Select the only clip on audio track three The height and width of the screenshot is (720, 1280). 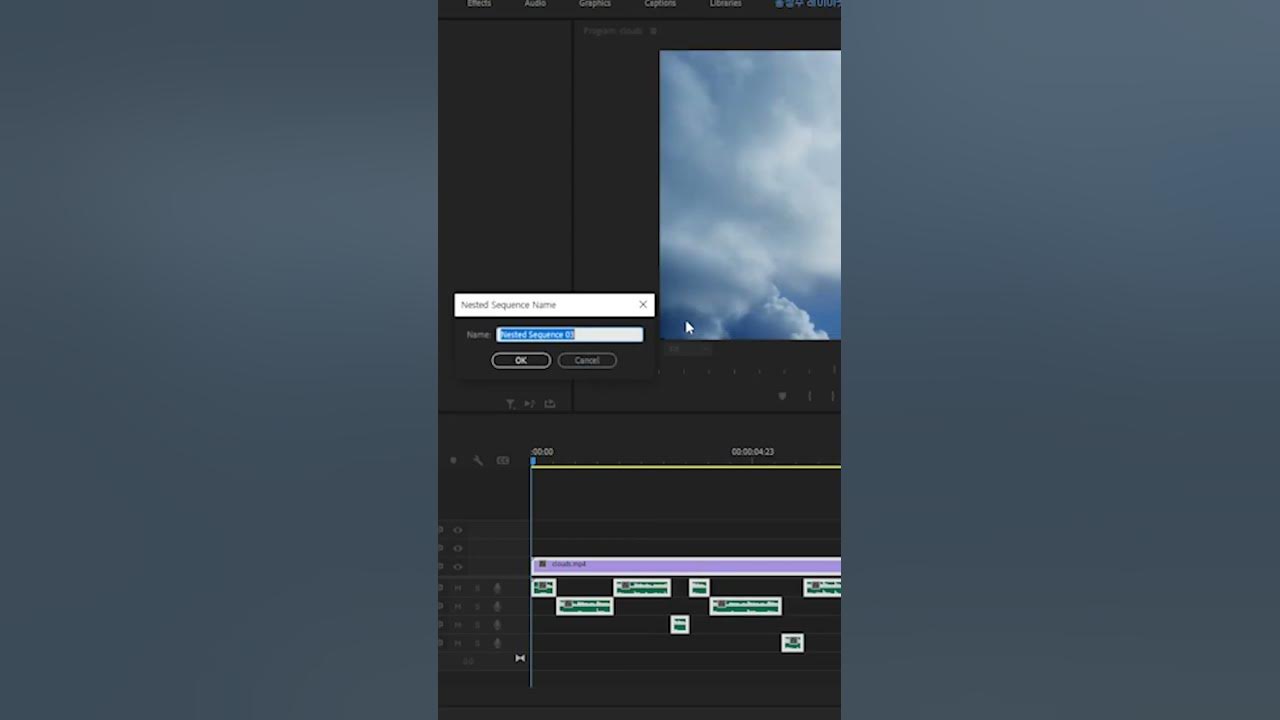[679, 624]
